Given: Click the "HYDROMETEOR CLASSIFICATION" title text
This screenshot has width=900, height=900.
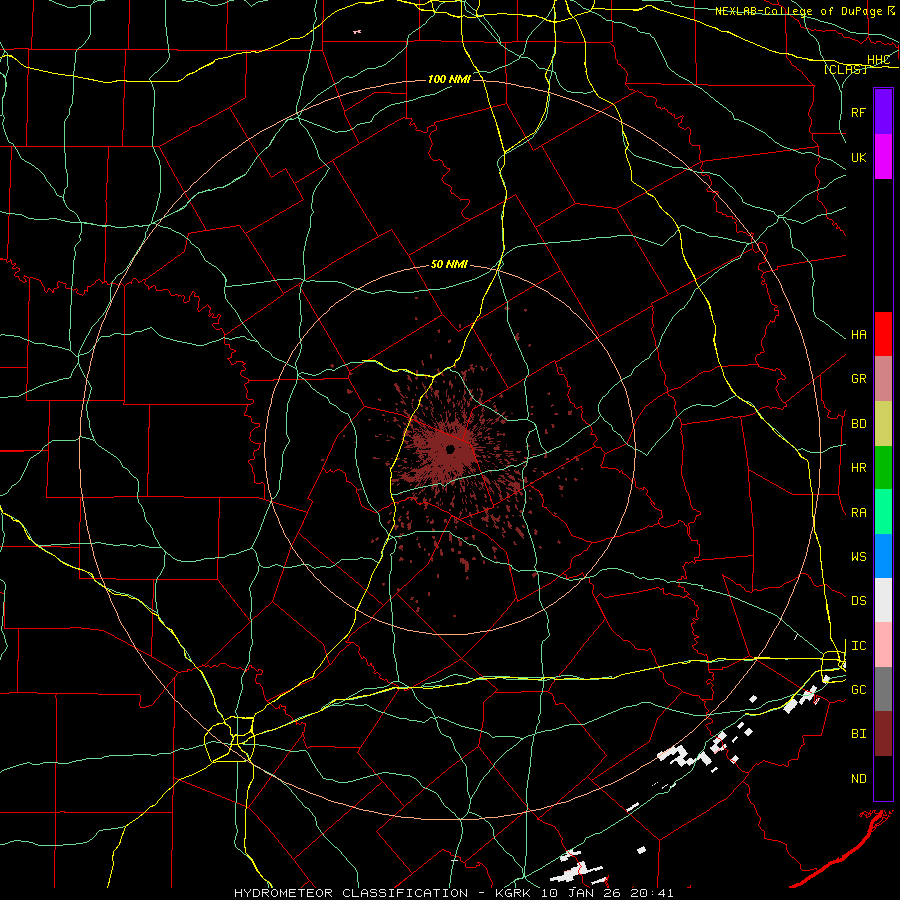Looking at the screenshot, I should click(351, 893).
